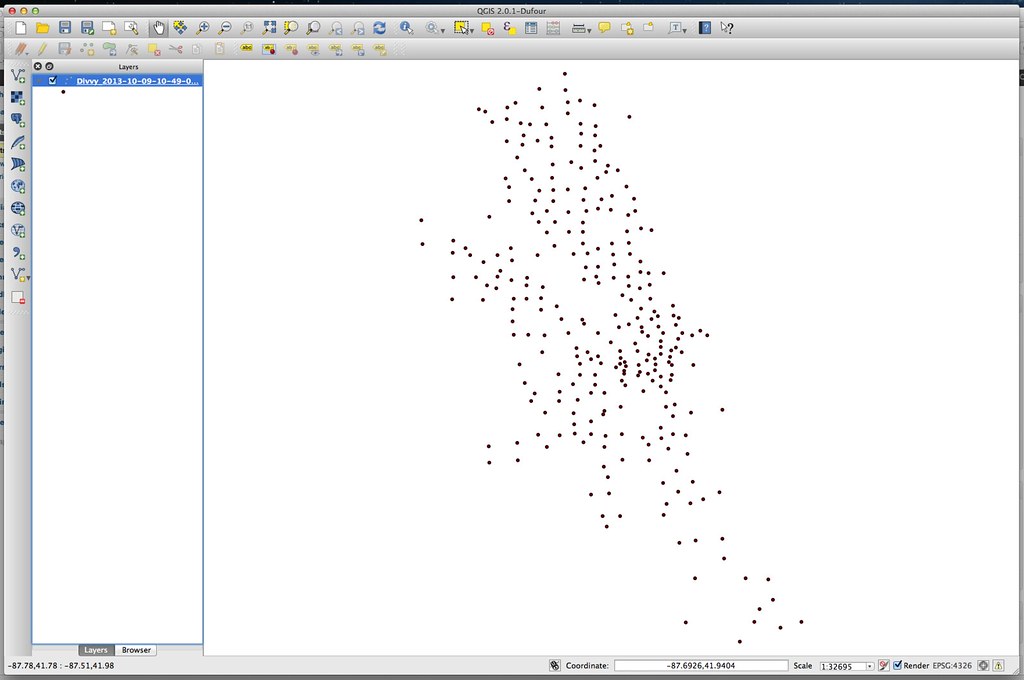Image resolution: width=1024 pixels, height=680 pixels.
Task: Zoom to layer extent
Action: click(x=313, y=27)
